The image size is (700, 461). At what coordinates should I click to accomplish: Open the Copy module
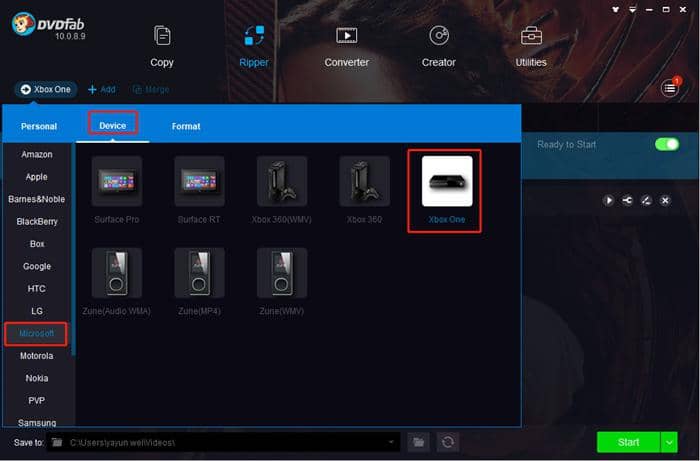162,46
